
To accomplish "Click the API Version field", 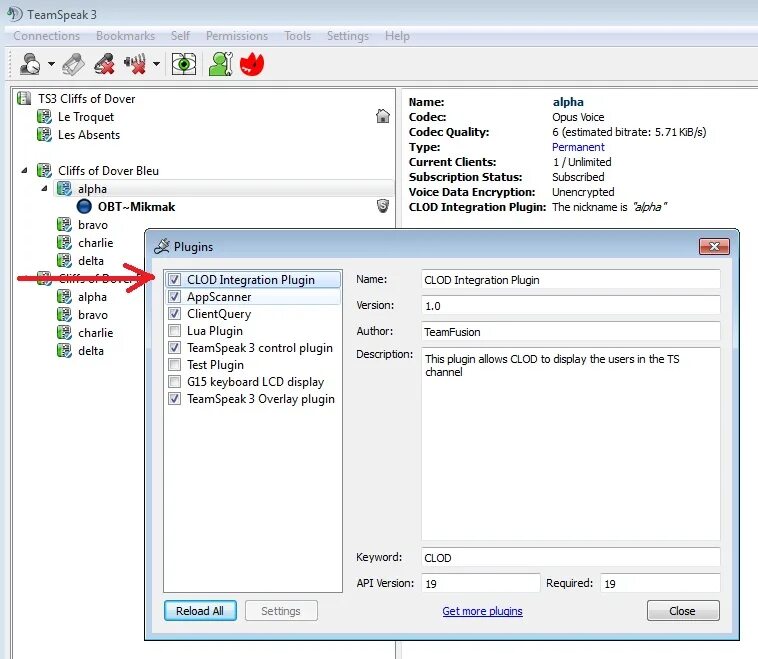I will [480, 583].
